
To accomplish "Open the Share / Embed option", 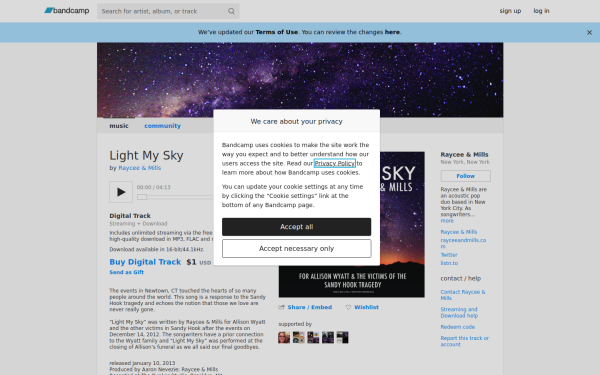I will coord(310,307).
